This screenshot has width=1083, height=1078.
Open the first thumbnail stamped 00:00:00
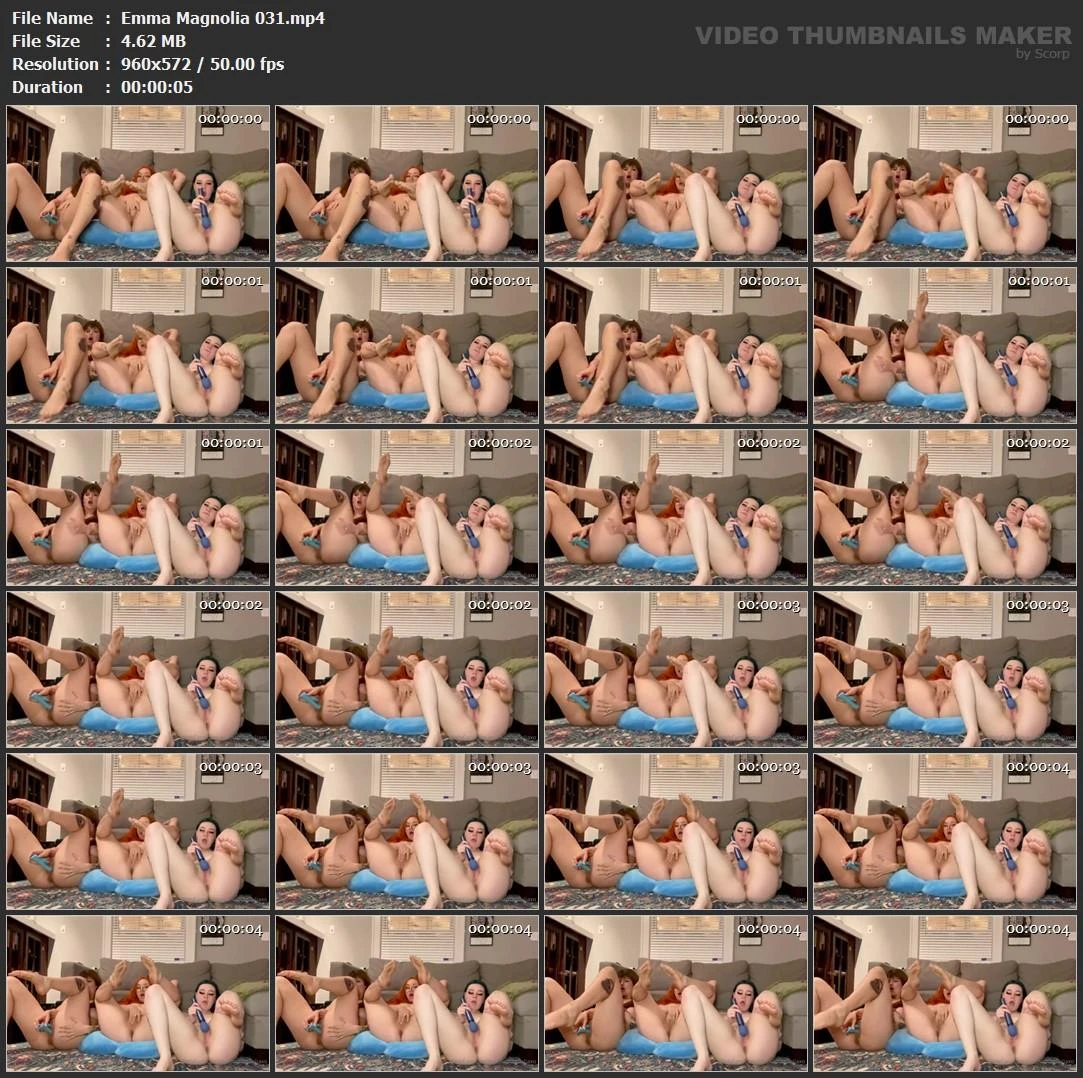pos(137,183)
